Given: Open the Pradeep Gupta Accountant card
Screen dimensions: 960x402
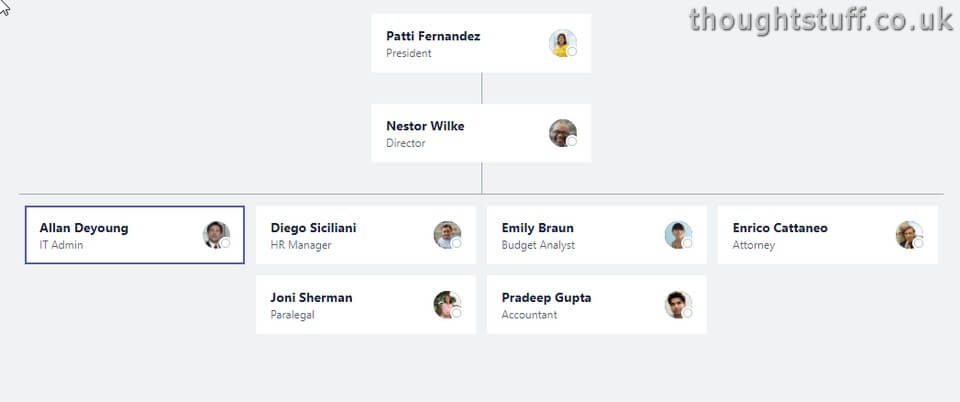Looking at the screenshot, I should [596, 305].
